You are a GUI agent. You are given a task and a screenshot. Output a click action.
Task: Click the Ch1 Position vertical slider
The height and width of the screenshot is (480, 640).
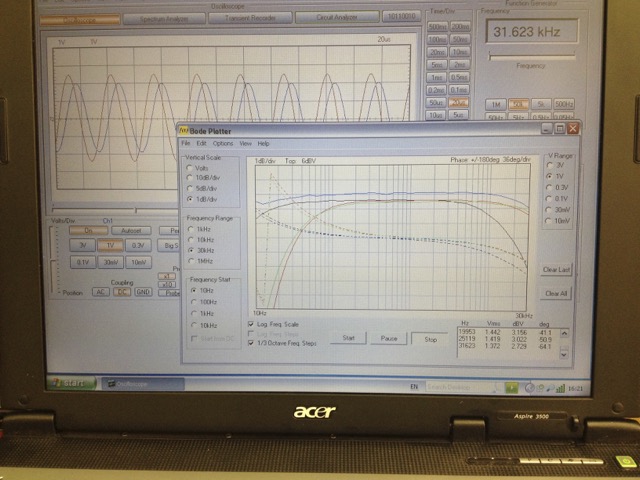tap(54, 259)
